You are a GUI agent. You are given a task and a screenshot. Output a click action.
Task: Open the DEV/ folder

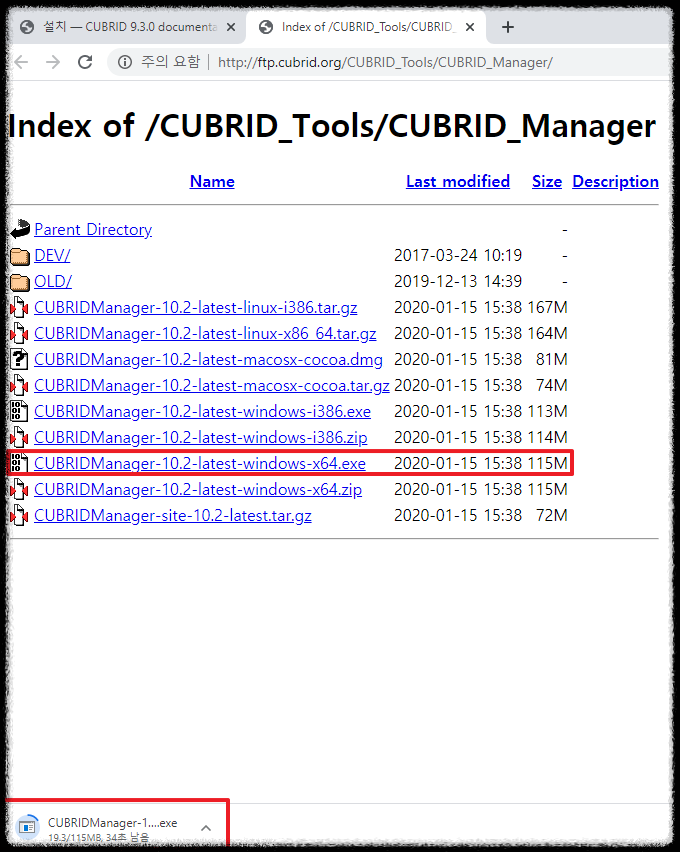[x=52, y=255]
